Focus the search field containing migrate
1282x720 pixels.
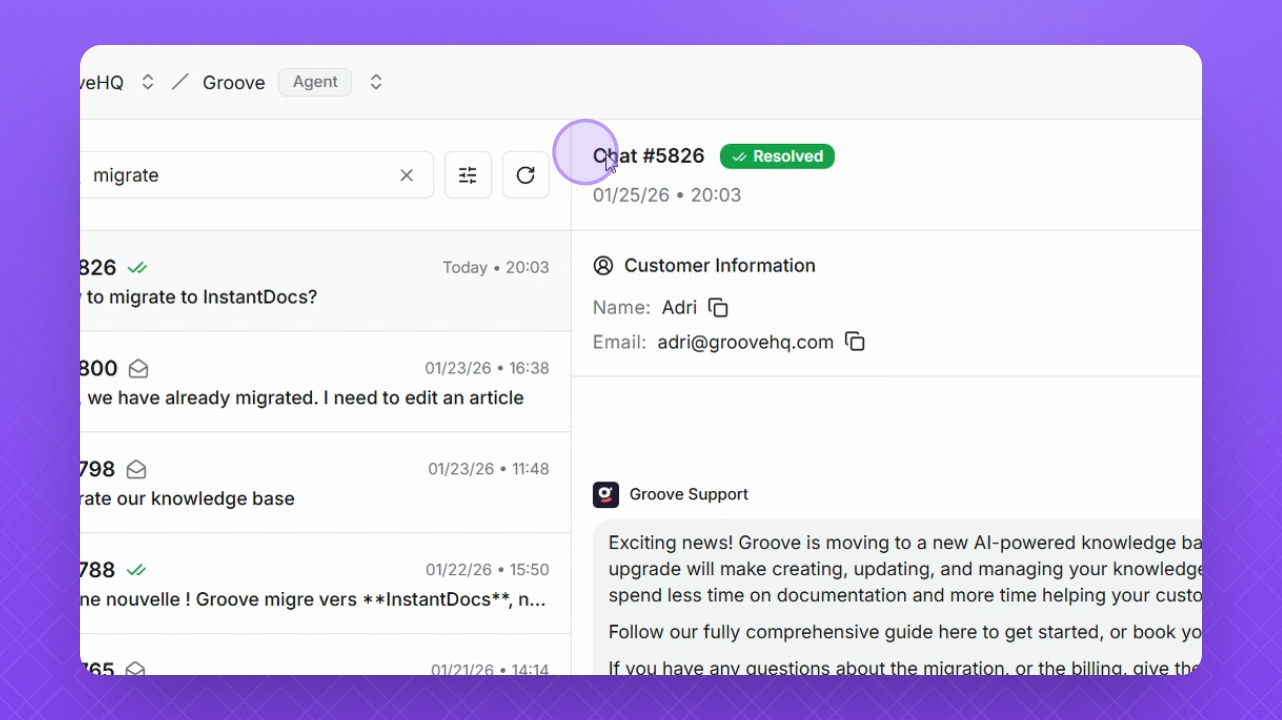click(257, 175)
